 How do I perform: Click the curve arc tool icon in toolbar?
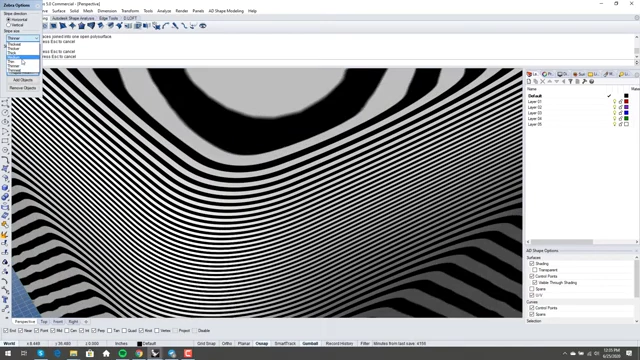pos(165,26)
